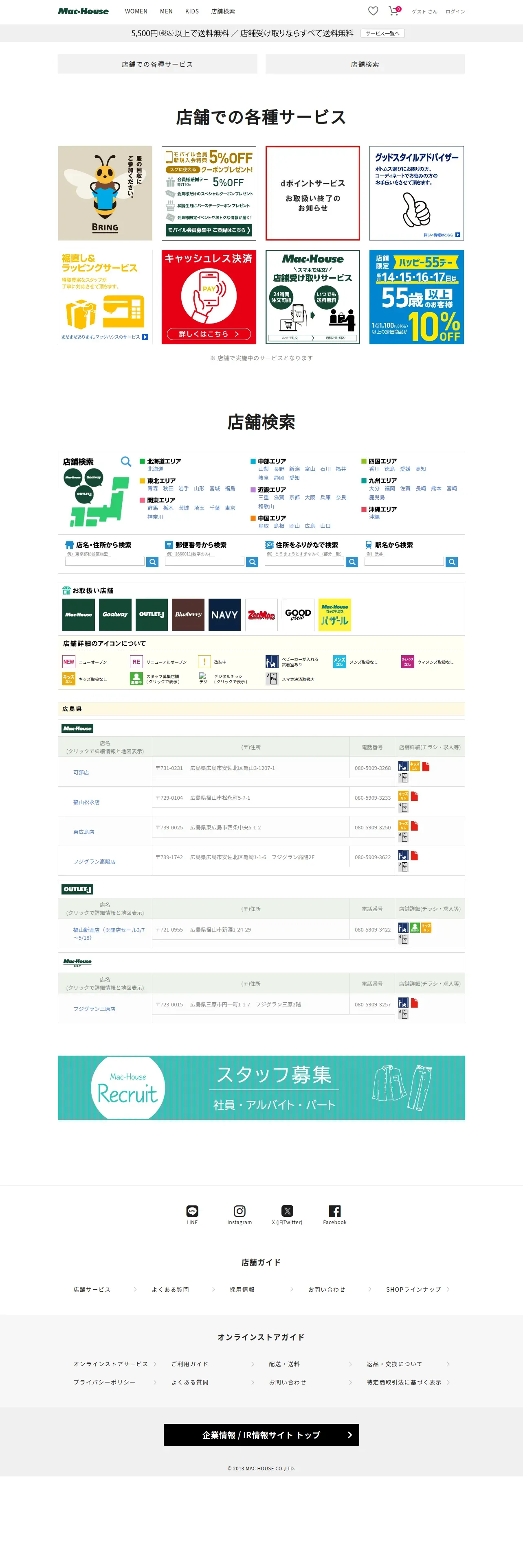
Task: Select the Blueberry brand logo
Action: coord(188,614)
